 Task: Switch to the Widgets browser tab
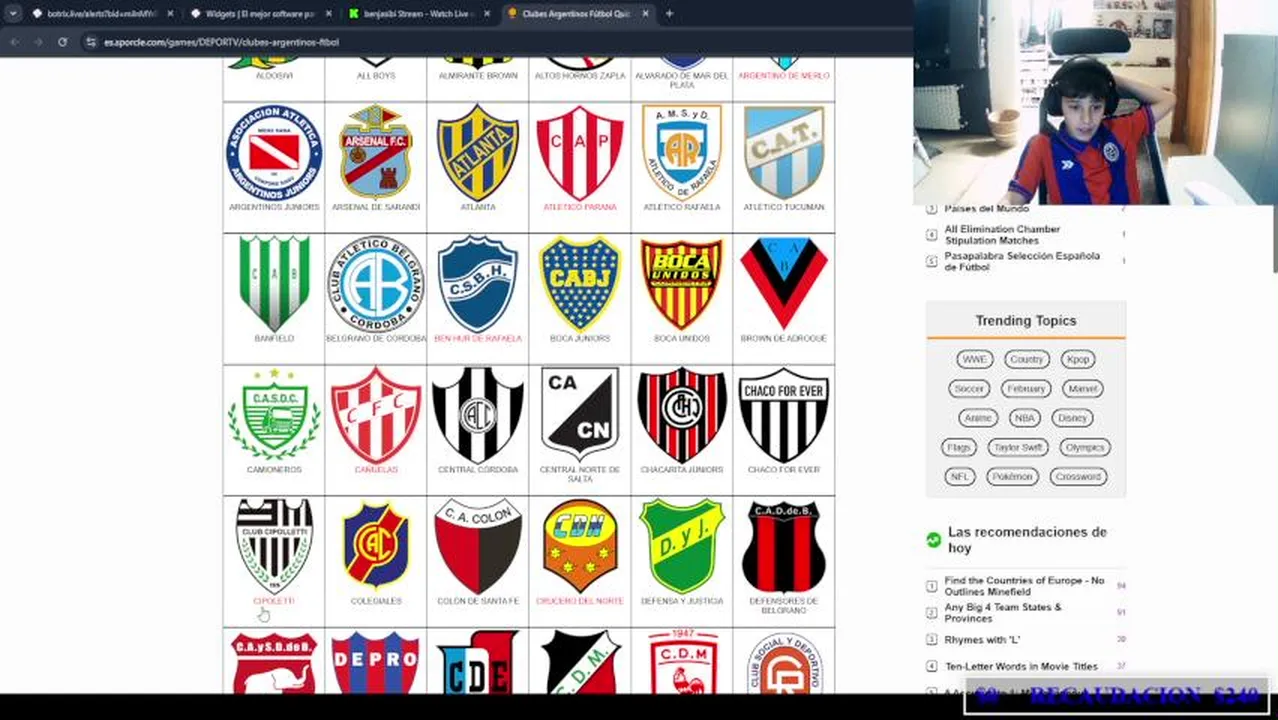pos(259,14)
